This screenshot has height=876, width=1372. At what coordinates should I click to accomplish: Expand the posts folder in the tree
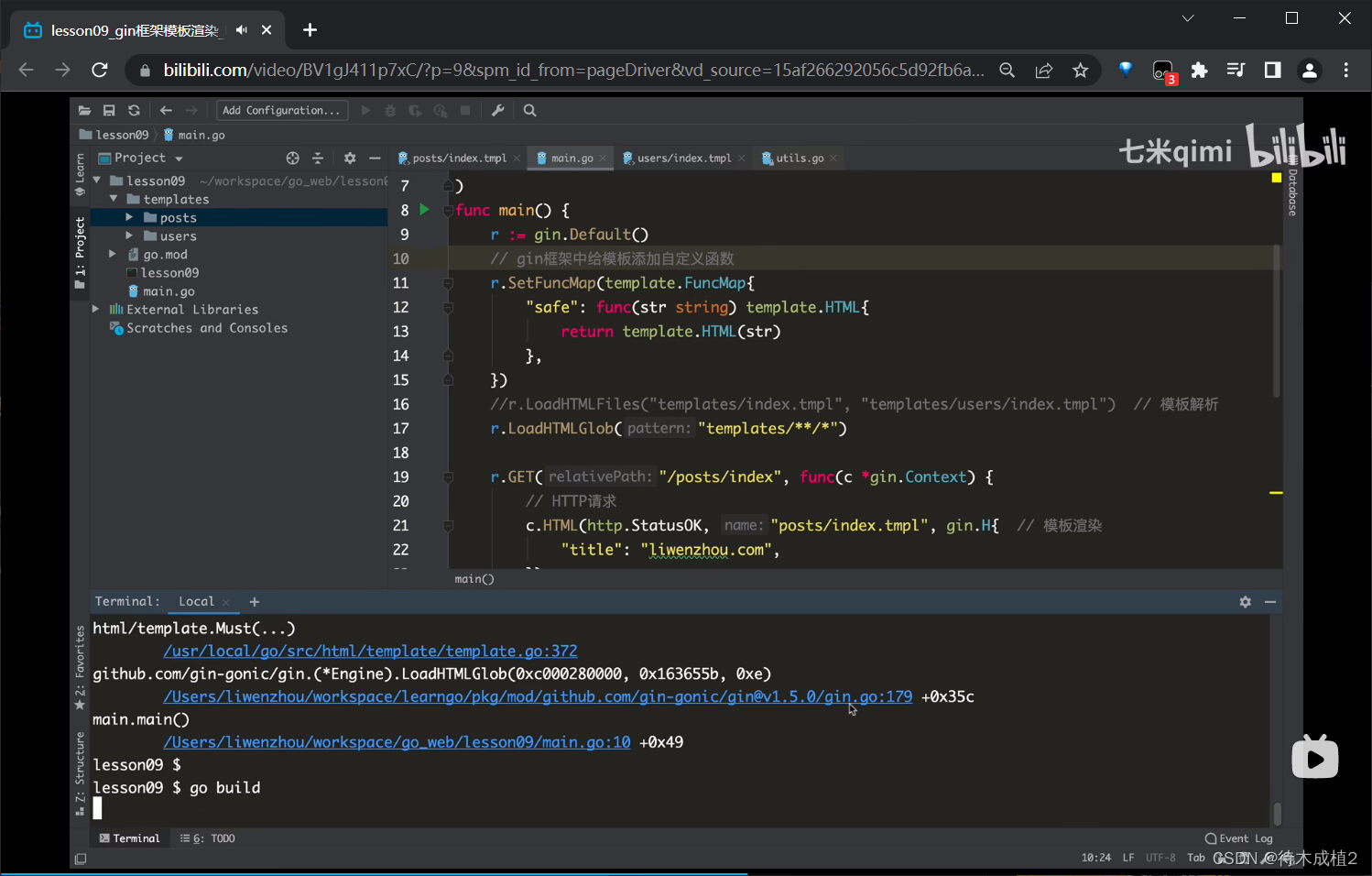pyautogui.click(x=129, y=218)
